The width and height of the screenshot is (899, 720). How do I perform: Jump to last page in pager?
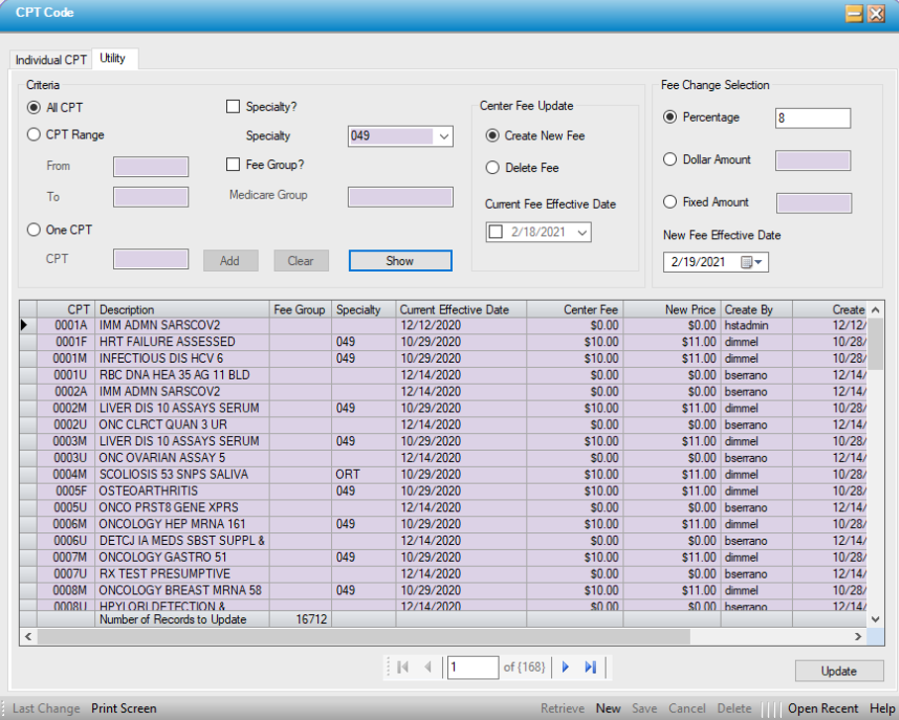coord(590,667)
